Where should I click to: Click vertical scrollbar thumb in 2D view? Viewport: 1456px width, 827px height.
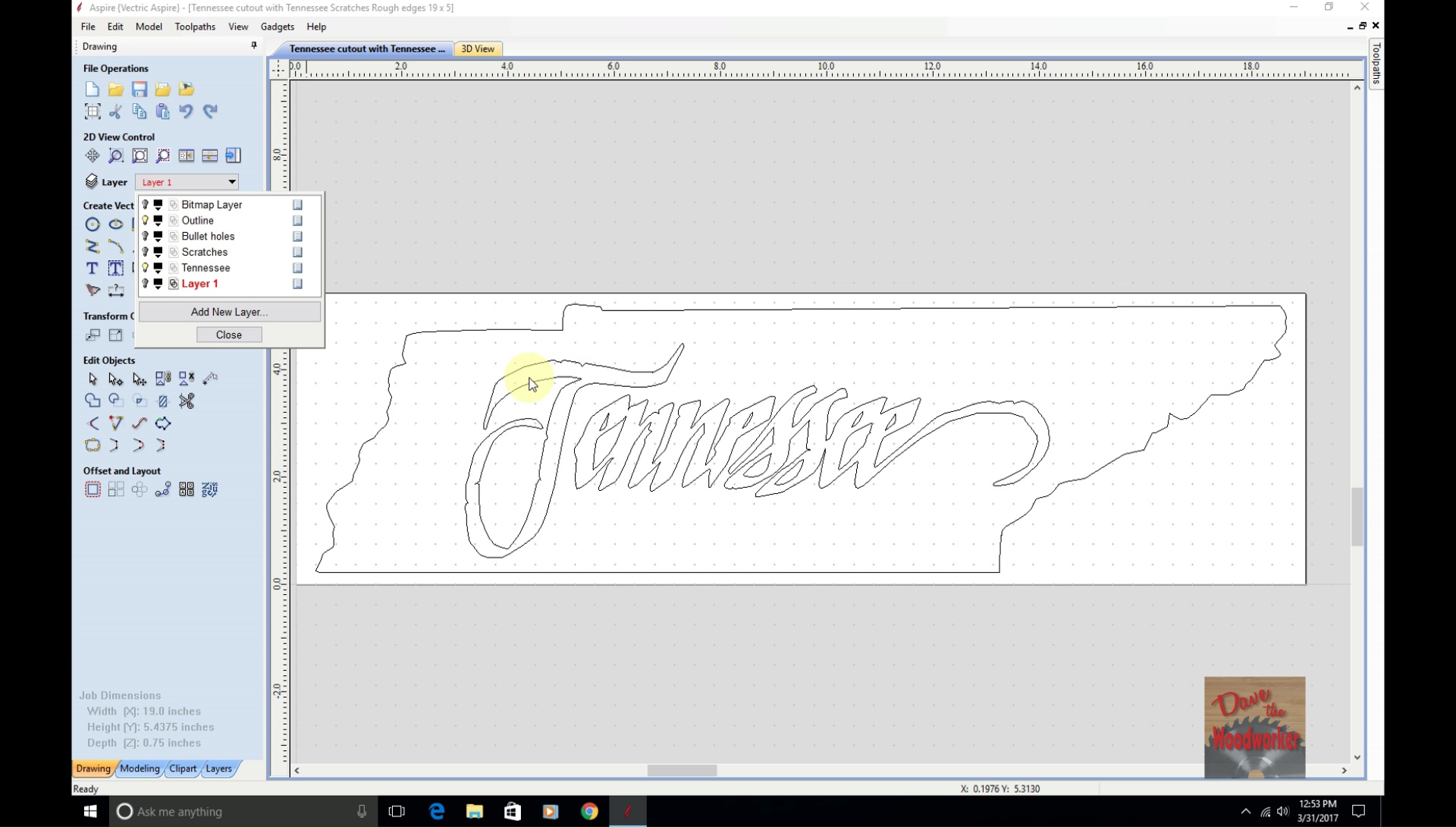coord(1357,516)
